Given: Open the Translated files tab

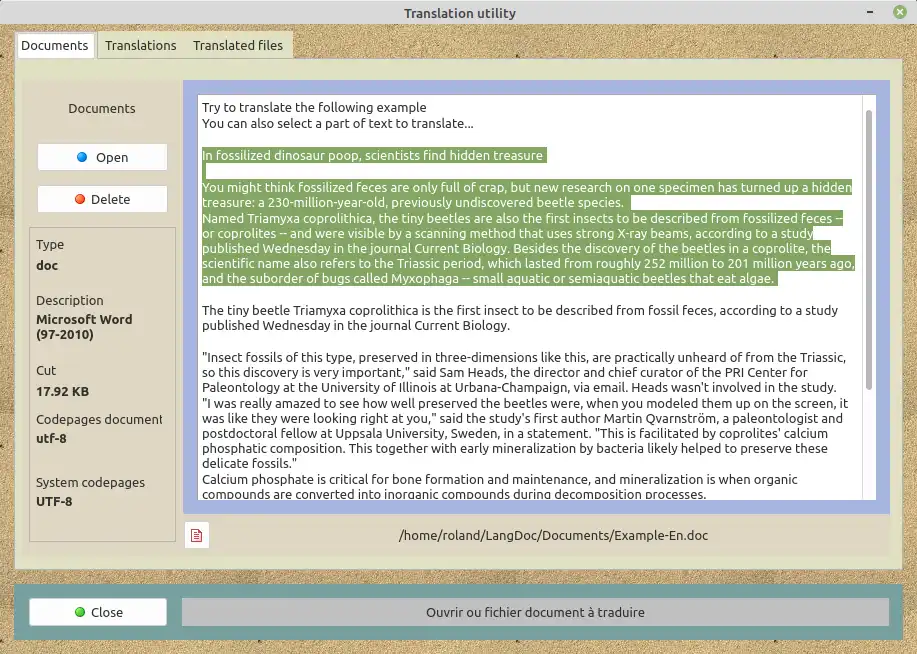Looking at the screenshot, I should click(238, 46).
